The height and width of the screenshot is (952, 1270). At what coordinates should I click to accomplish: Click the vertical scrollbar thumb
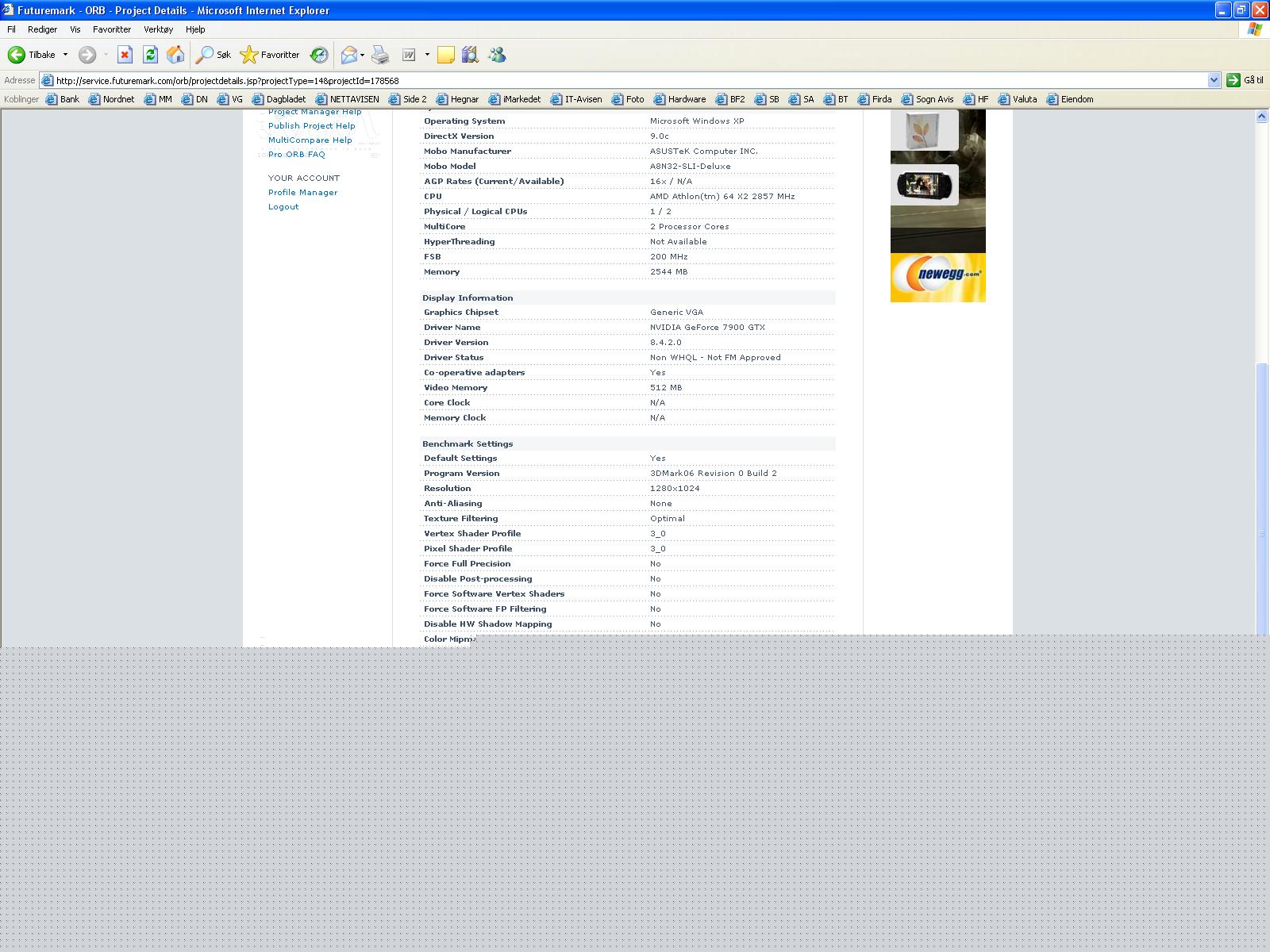click(1261, 497)
